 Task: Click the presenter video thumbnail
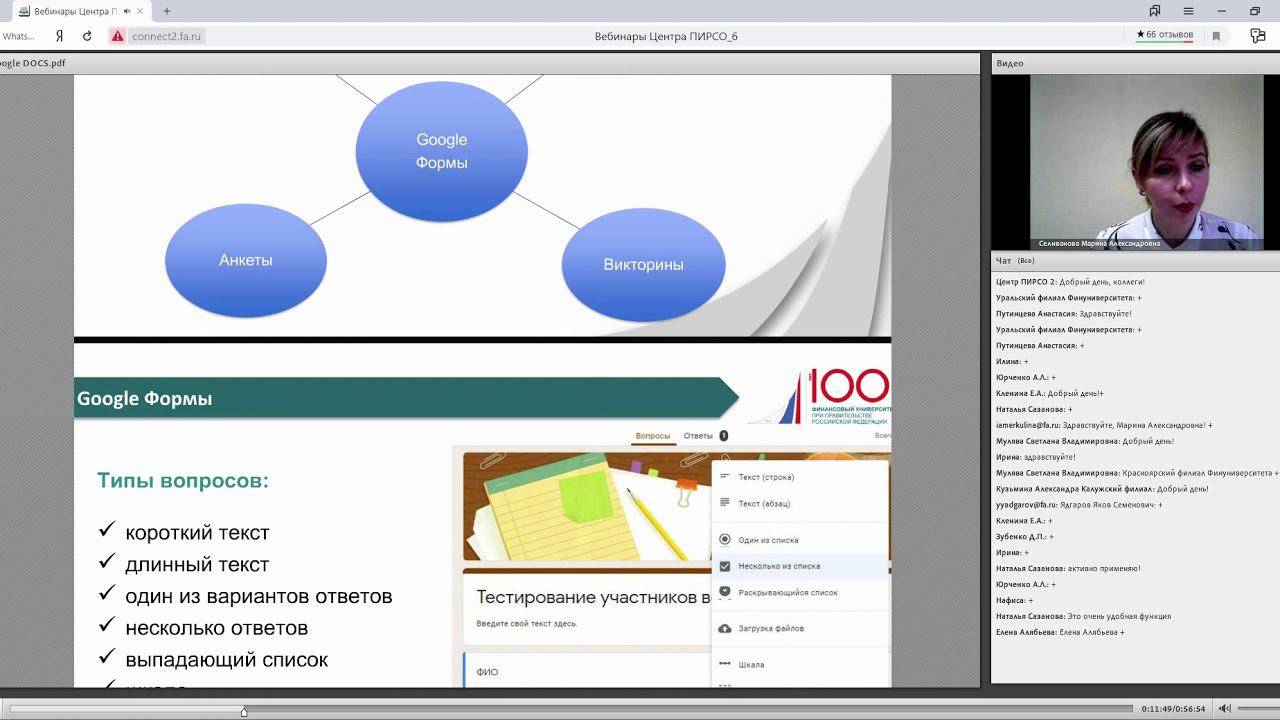click(x=1148, y=162)
